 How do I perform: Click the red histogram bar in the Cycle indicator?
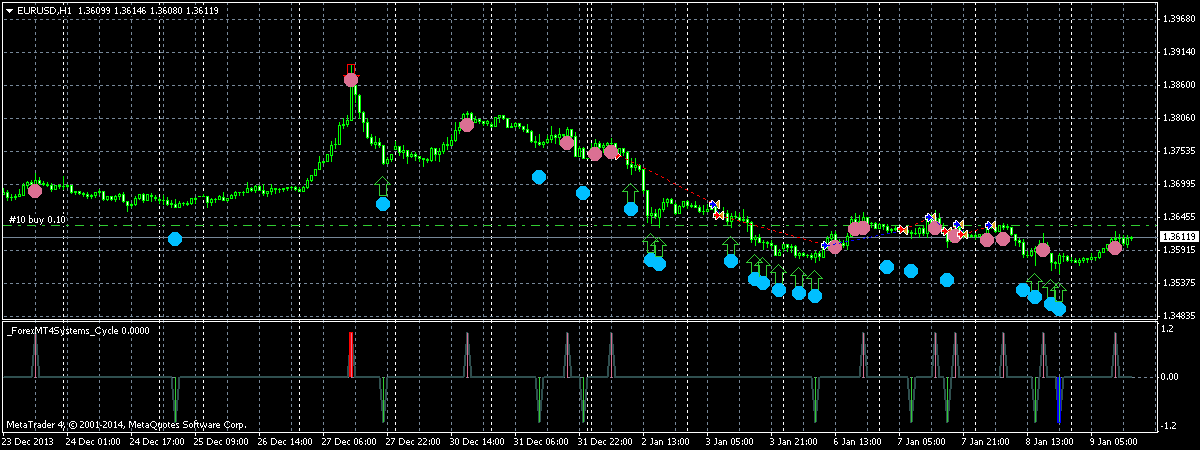(x=351, y=355)
